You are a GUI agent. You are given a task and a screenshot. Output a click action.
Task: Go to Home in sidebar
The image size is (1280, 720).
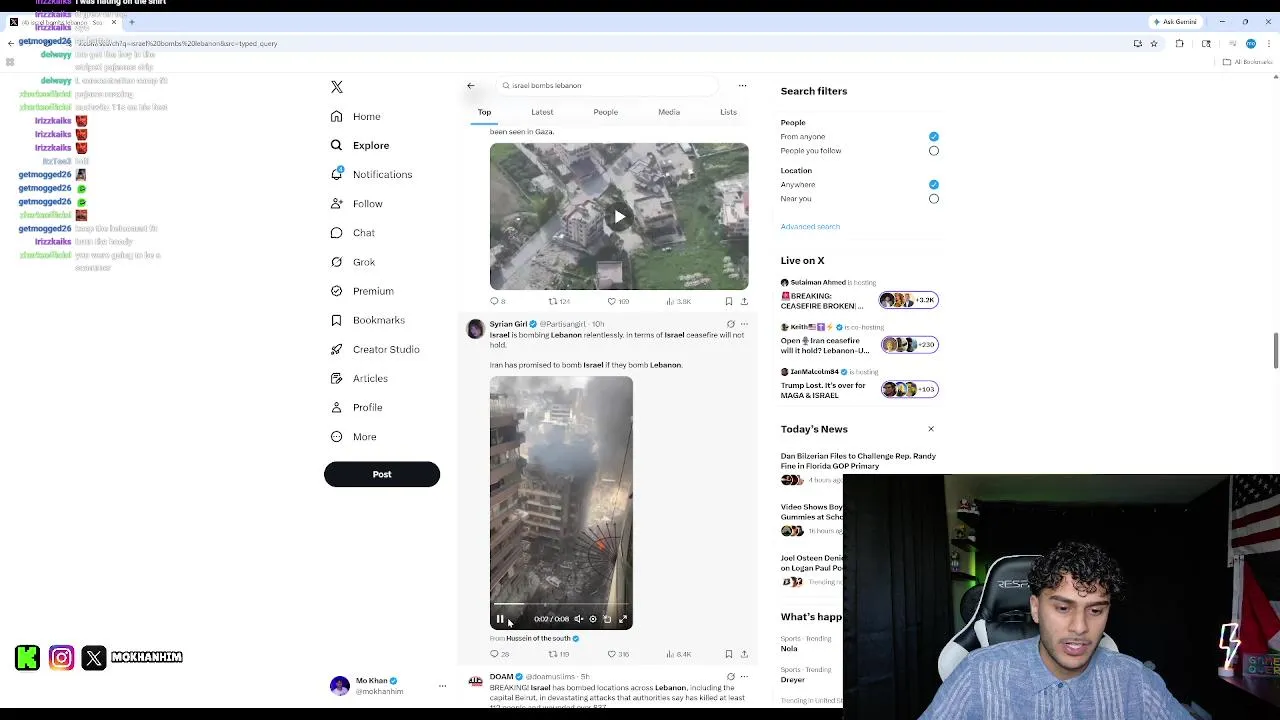tap(356, 117)
